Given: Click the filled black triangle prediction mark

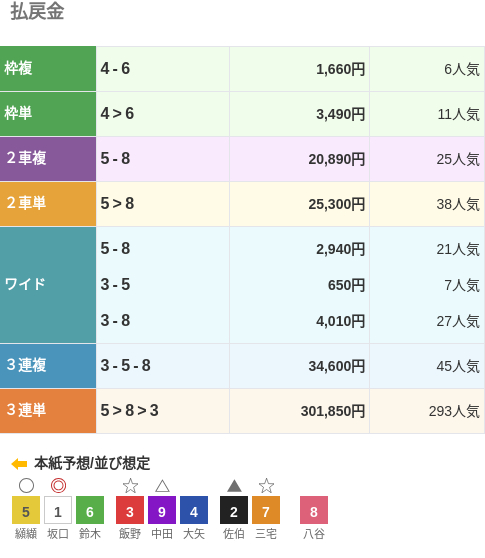Looking at the screenshot, I should click(234, 486).
